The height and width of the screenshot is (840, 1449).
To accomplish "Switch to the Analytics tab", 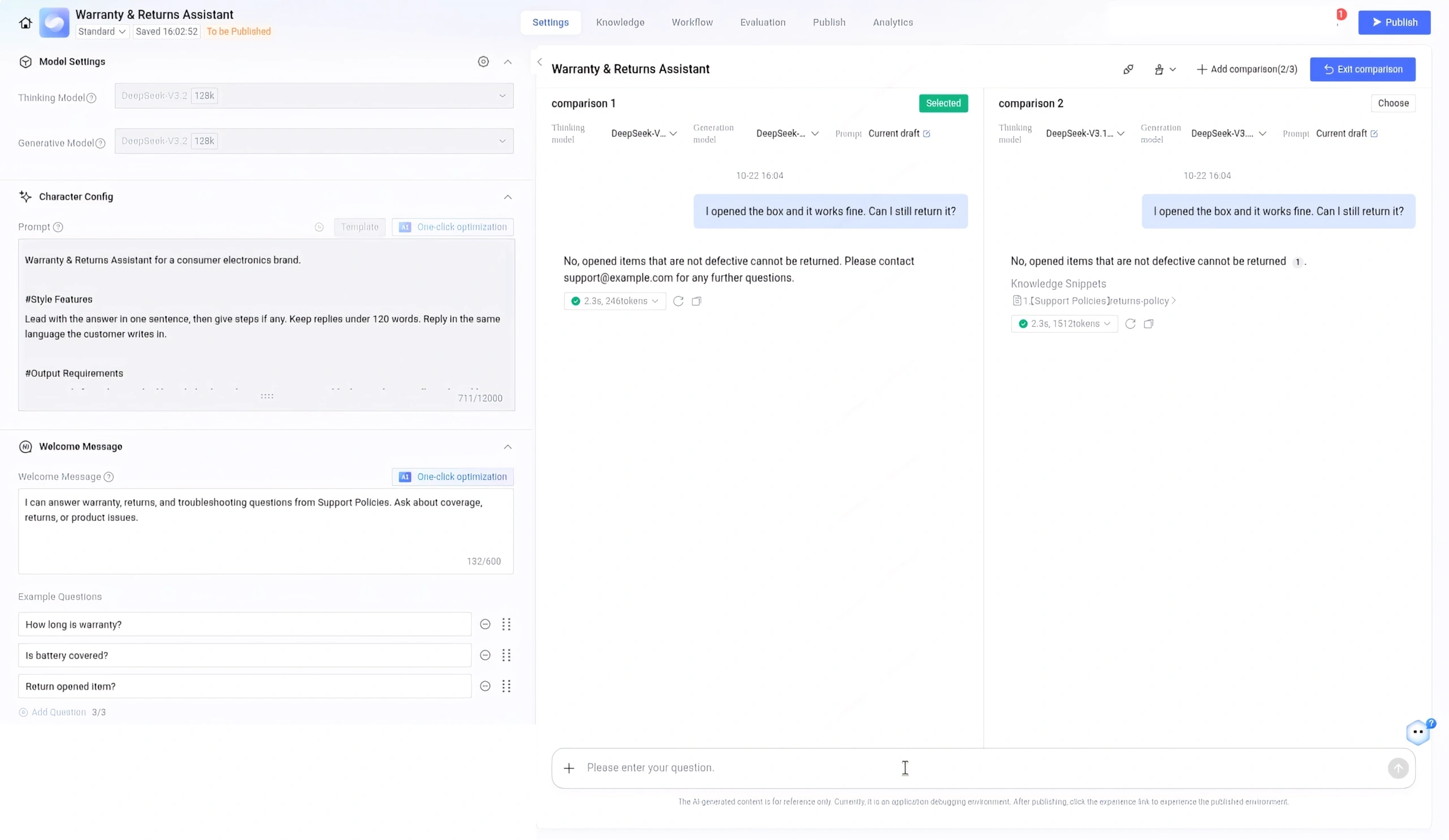I will [893, 23].
